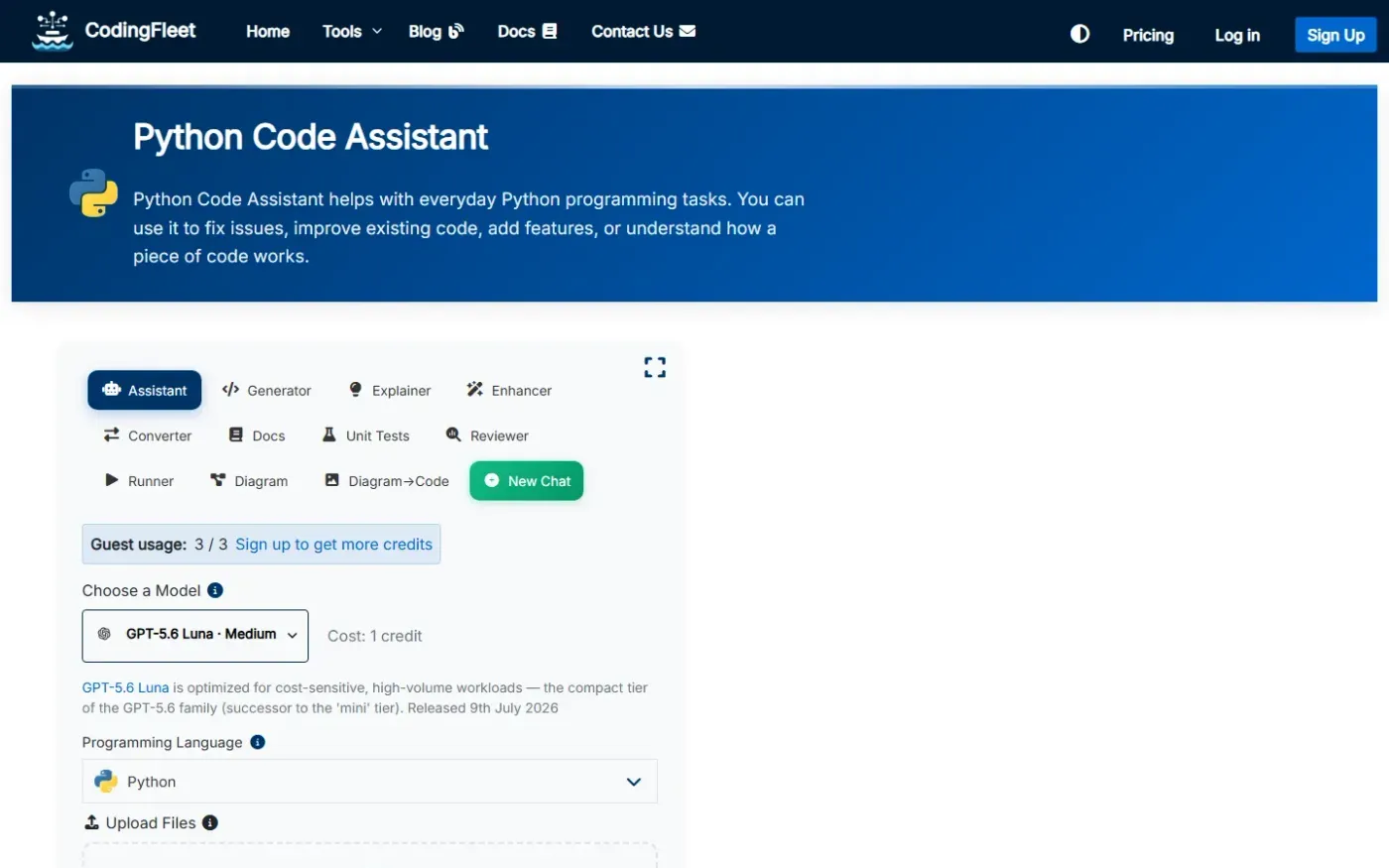This screenshot has height=868, width=1389.
Task: Select the Unit Tests tool
Action: click(x=366, y=435)
